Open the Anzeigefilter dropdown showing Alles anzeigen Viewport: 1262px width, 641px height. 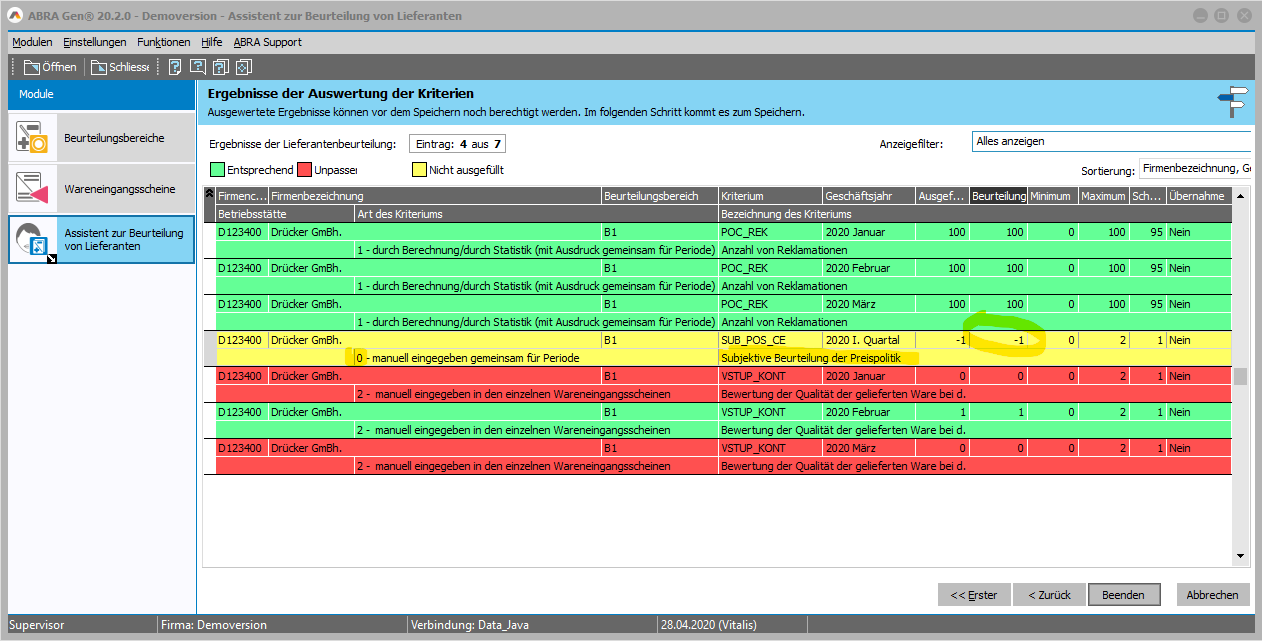(x=1112, y=142)
